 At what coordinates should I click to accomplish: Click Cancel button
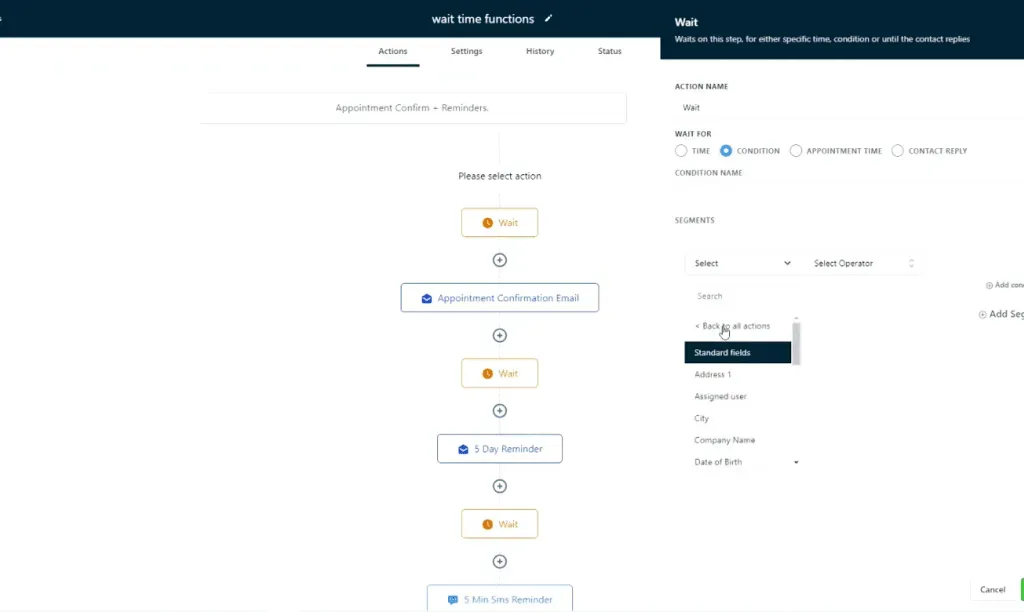tap(992, 589)
